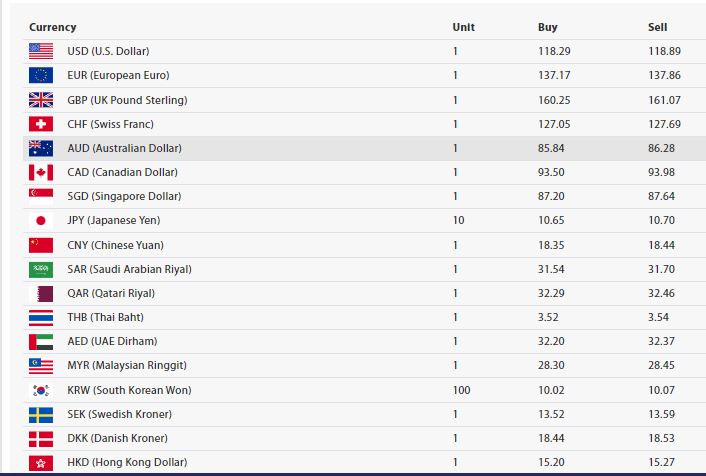The image size is (706, 476).
Task: Click the UK Union Jack flag icon
Action: pos(41,100)
